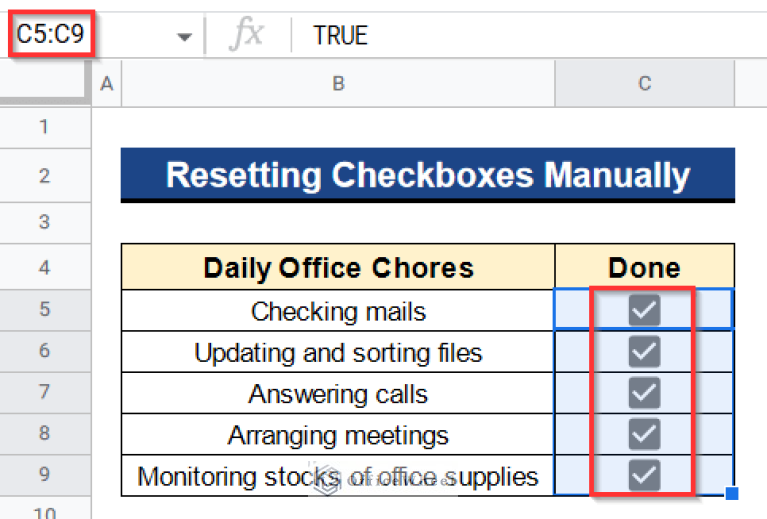The width and height of the screenshot is (767, 519).
Task: Select row 5 header
Action: [x=44, y=310]
